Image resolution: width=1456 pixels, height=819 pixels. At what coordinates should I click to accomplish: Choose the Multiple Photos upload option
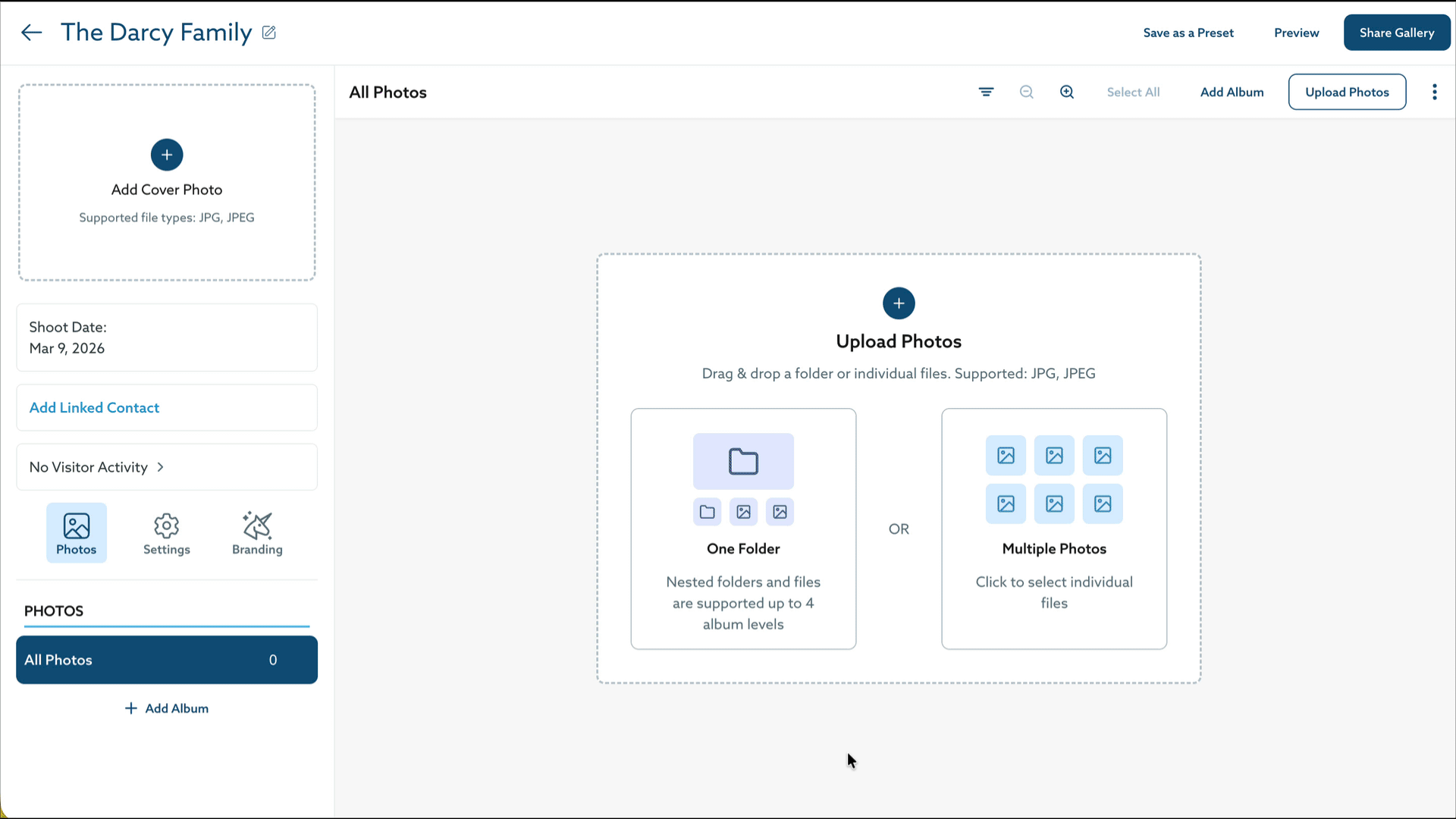(x=1053, y=529)
